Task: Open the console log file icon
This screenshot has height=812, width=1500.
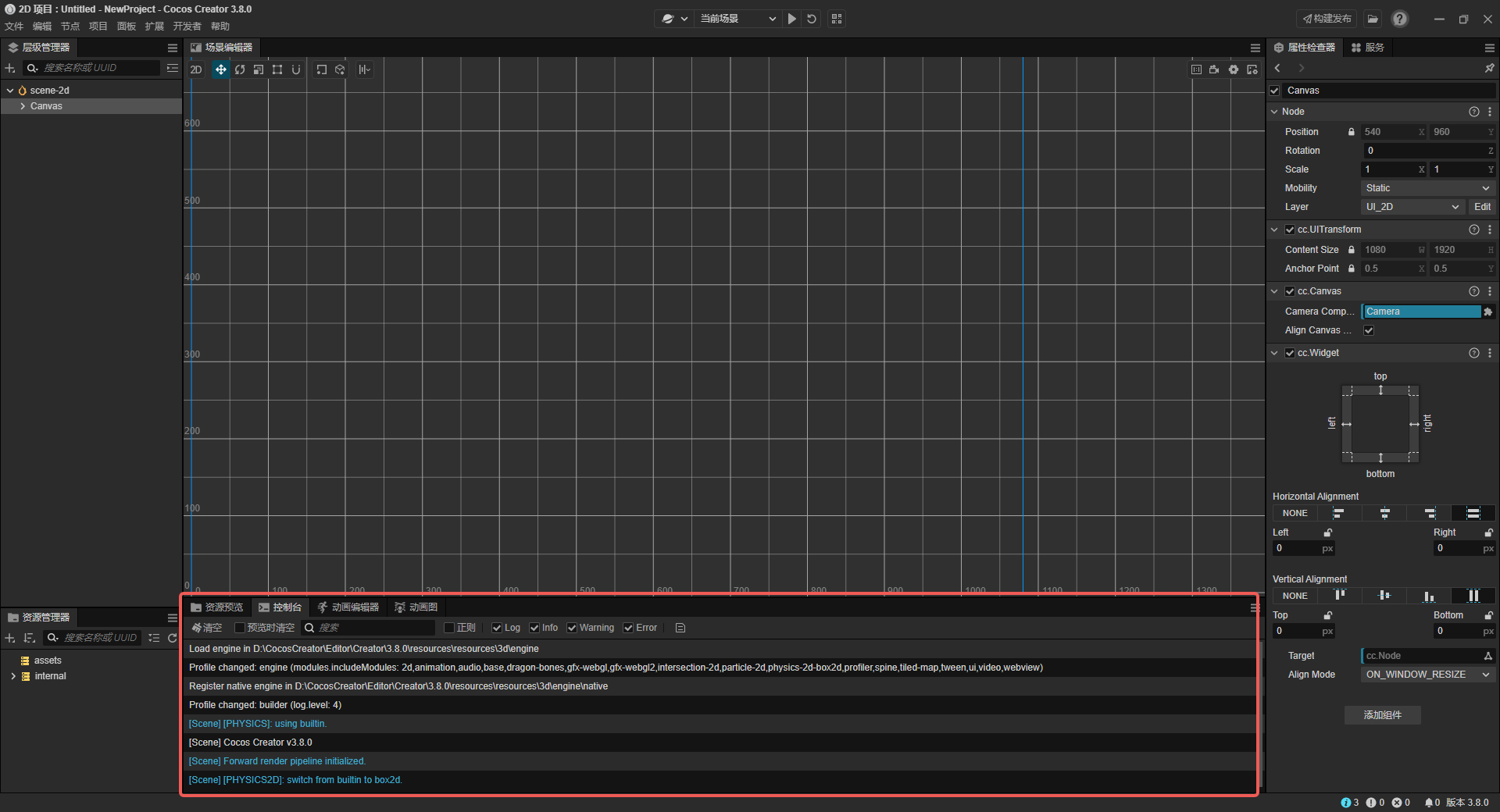Action: (x=680, y=628)
